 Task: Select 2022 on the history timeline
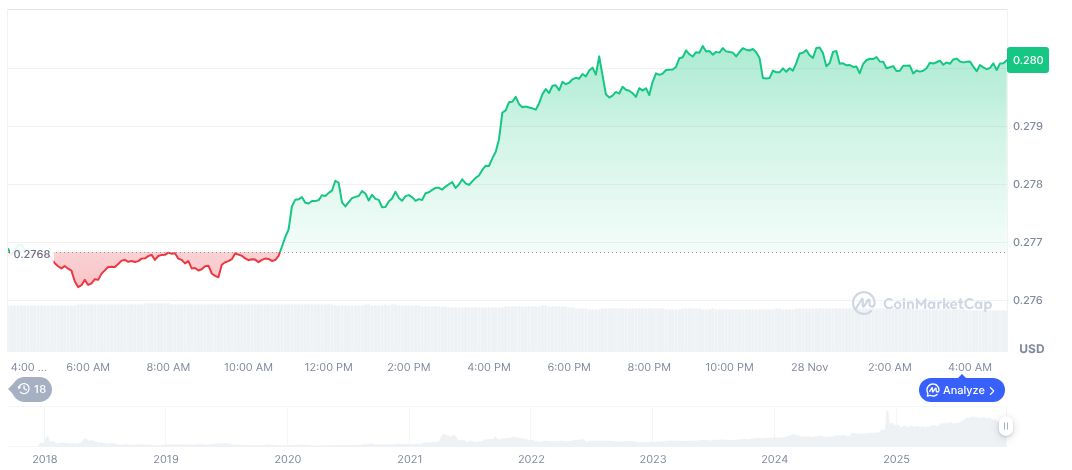coord(531,459)
